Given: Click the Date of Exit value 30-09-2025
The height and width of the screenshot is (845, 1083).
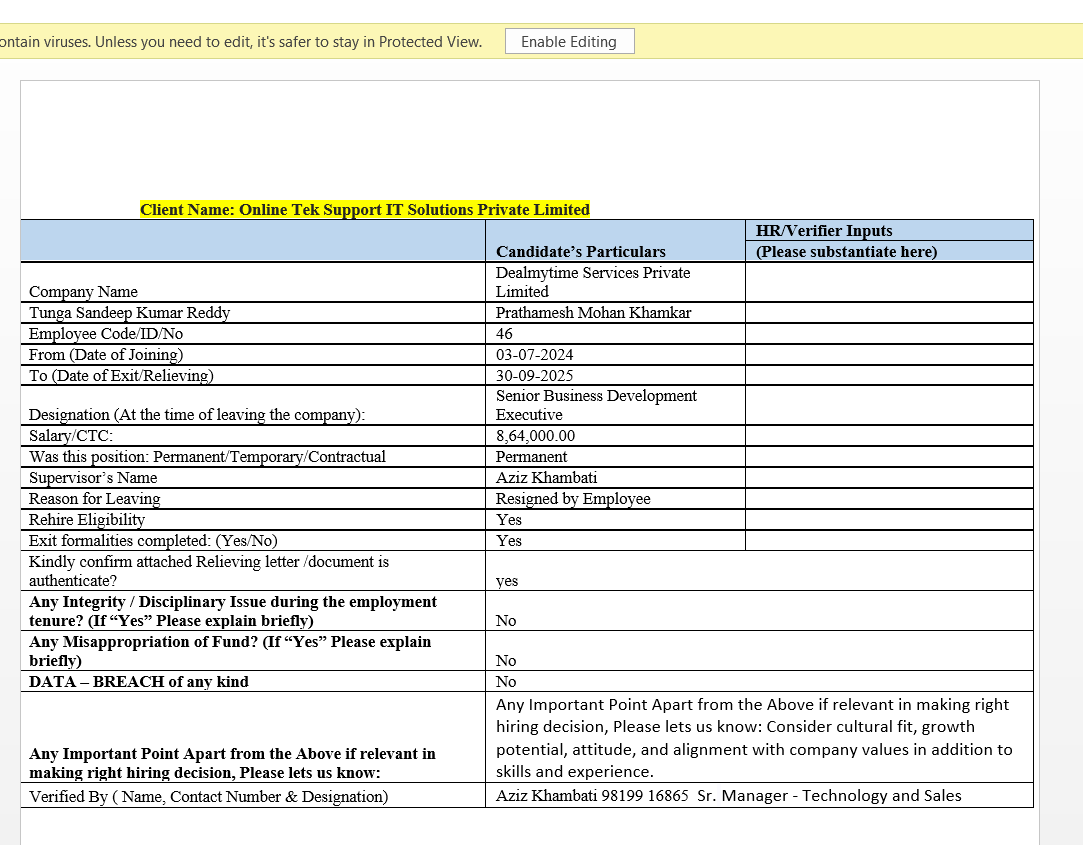Looking at the screenshot, I should point(535,376).
